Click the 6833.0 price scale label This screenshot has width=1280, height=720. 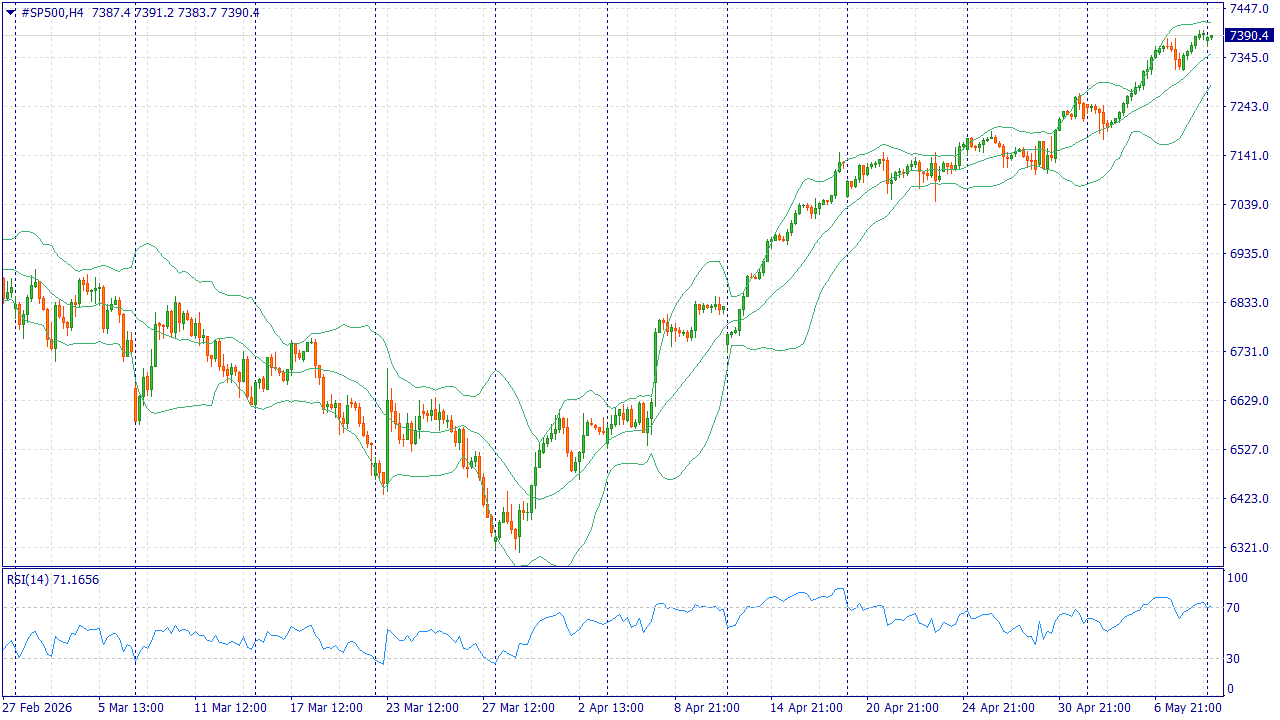point(1248,302)
